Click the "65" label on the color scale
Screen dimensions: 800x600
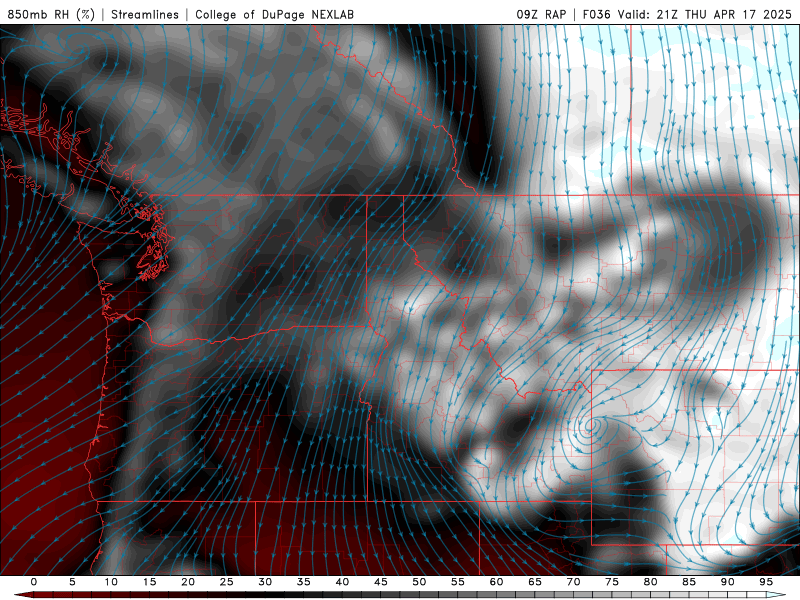point(535,582)
